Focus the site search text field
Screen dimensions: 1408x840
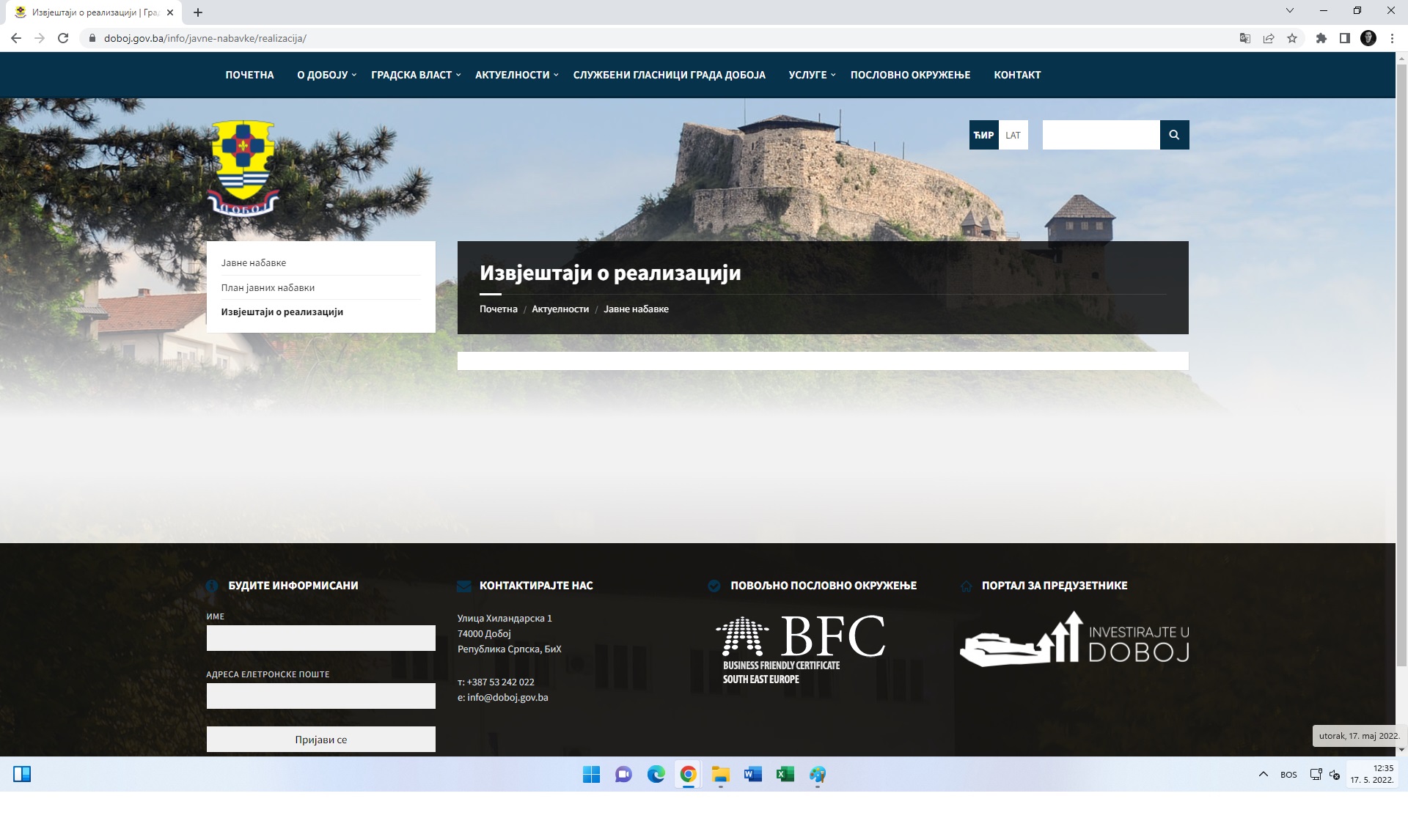(x=1101, y=135)
